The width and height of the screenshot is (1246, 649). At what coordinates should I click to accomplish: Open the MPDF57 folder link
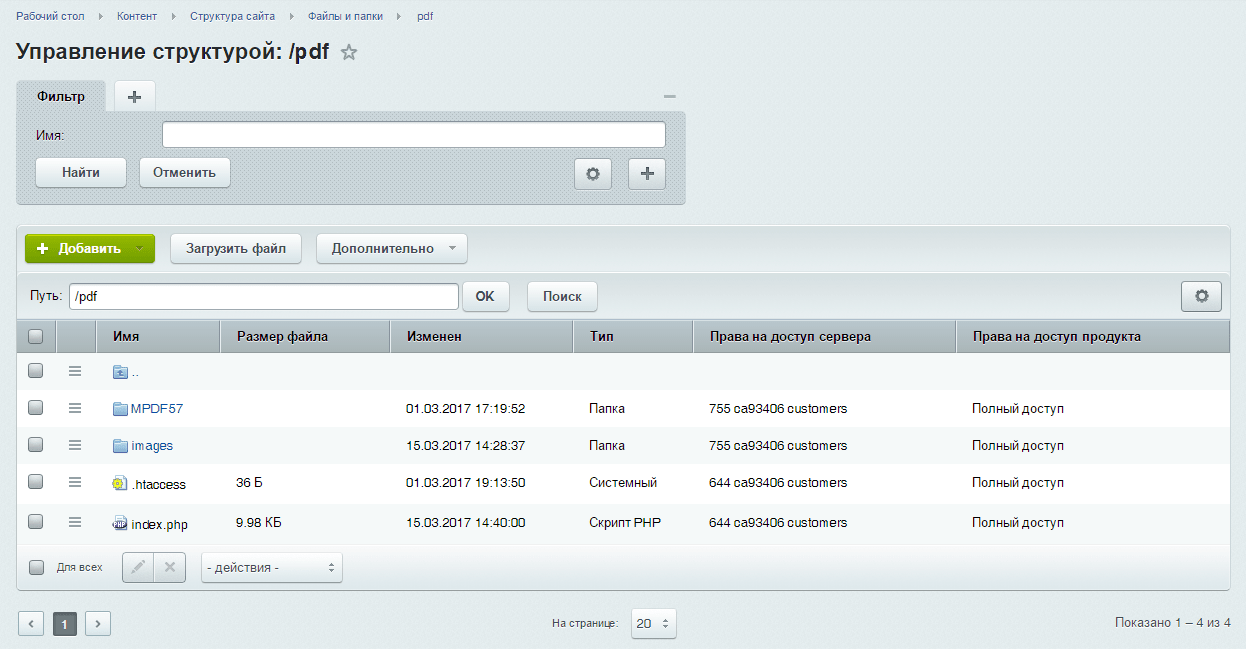(x=156, y=408)
